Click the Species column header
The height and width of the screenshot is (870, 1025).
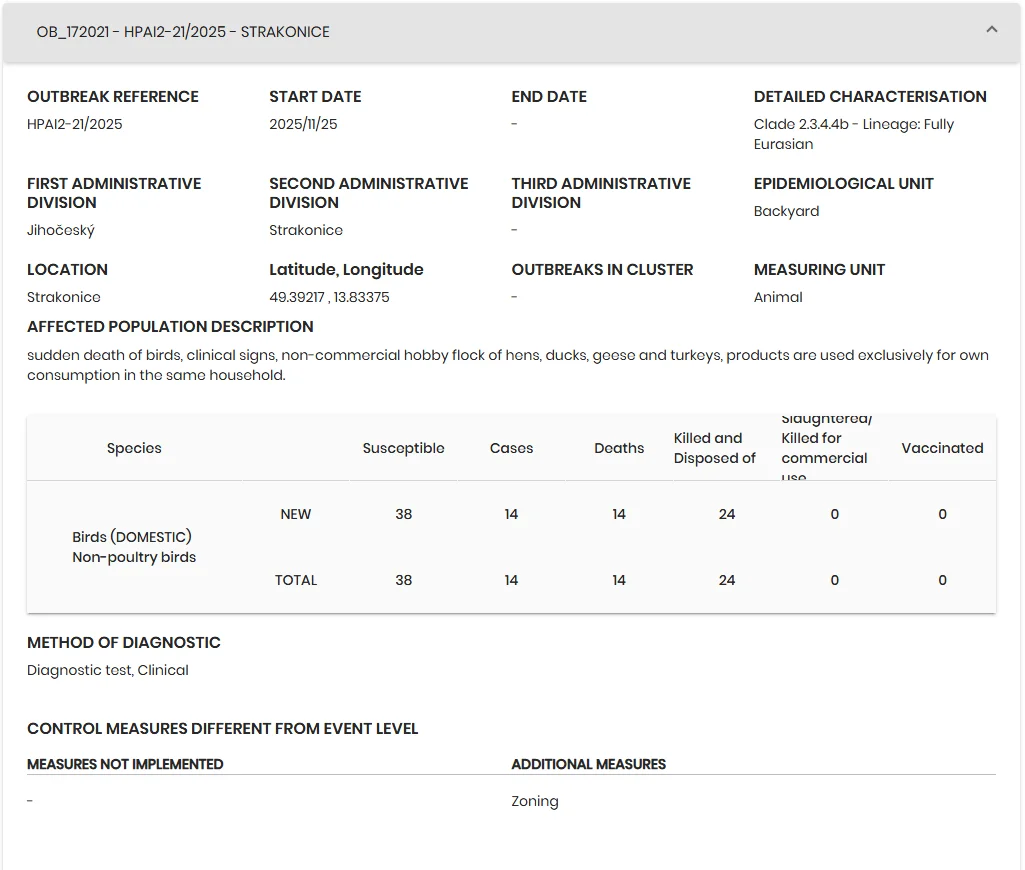[134, 448]
